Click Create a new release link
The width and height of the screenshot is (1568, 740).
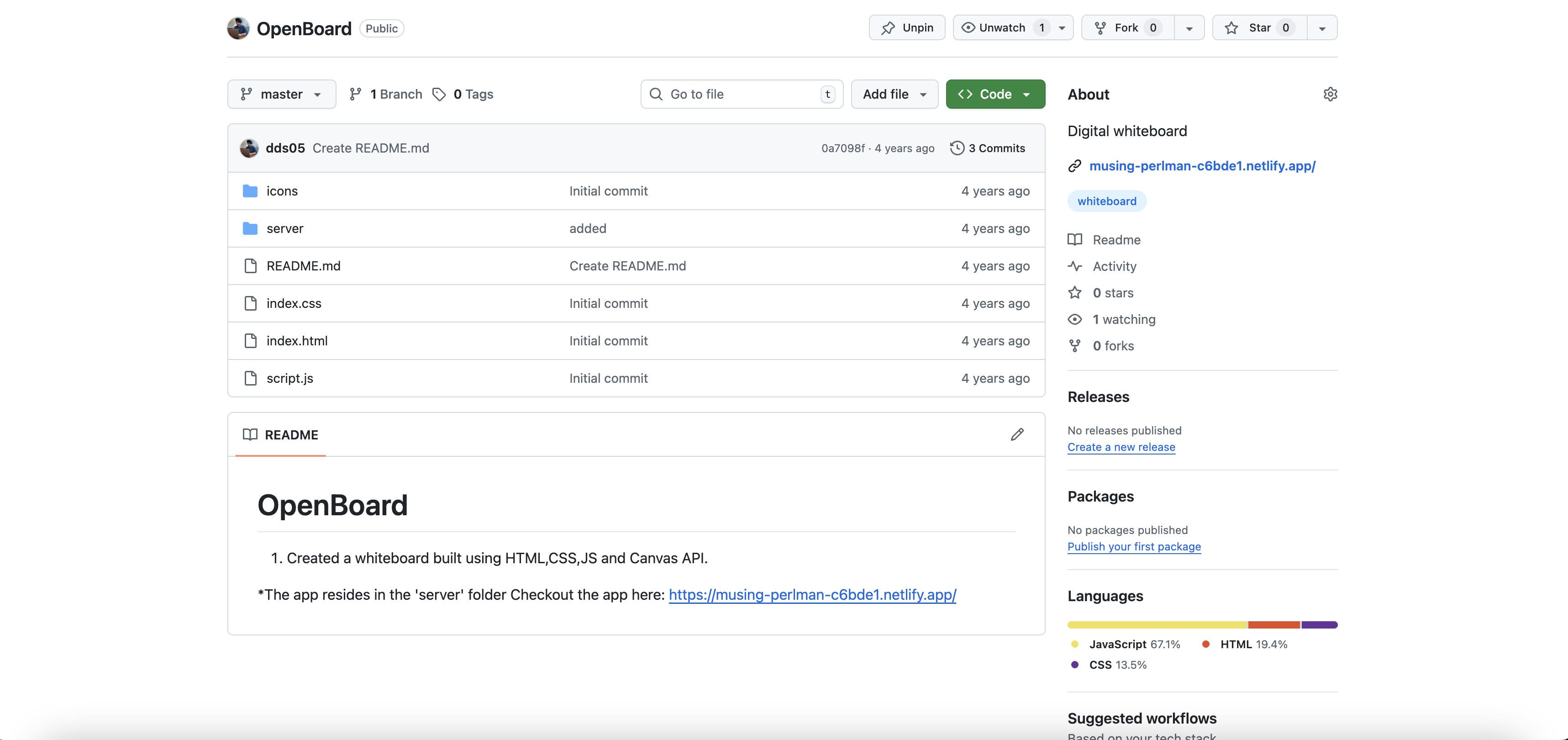(x=1121, y=447)
